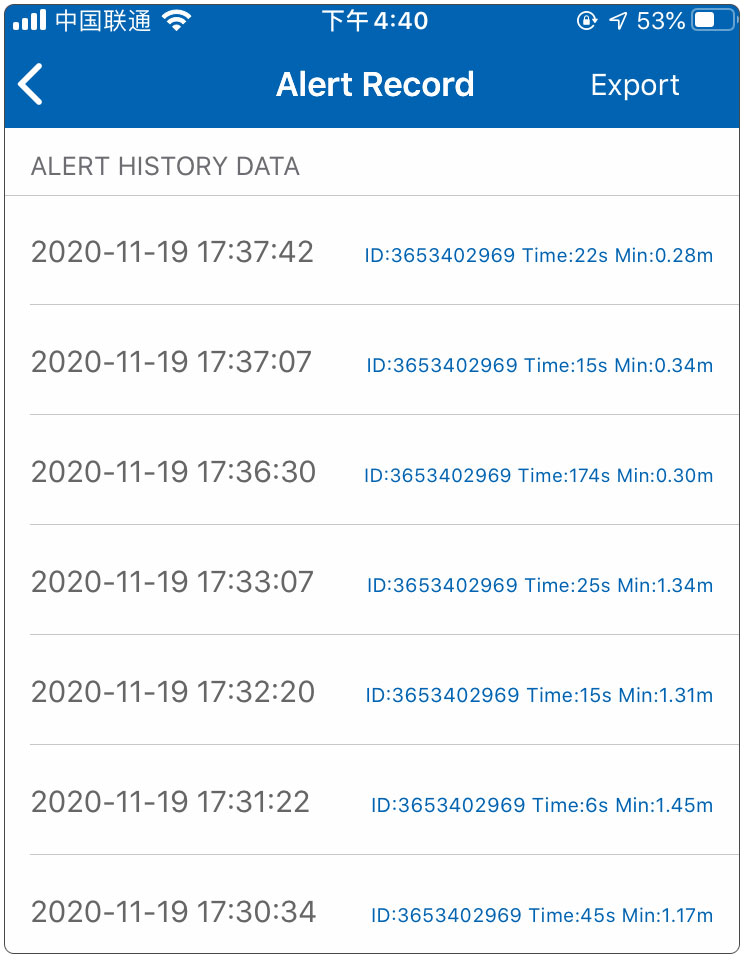Open the 17:37:42 alert record
Viewport: 750px width, 968px height.
372,251
